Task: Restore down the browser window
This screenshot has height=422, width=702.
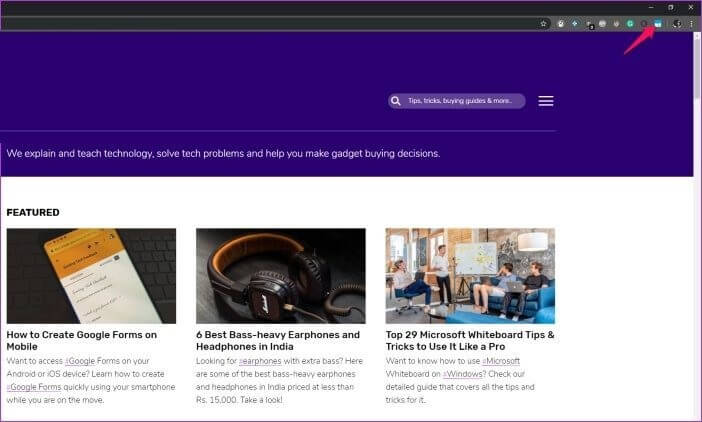Action: [x=671, y=7]
